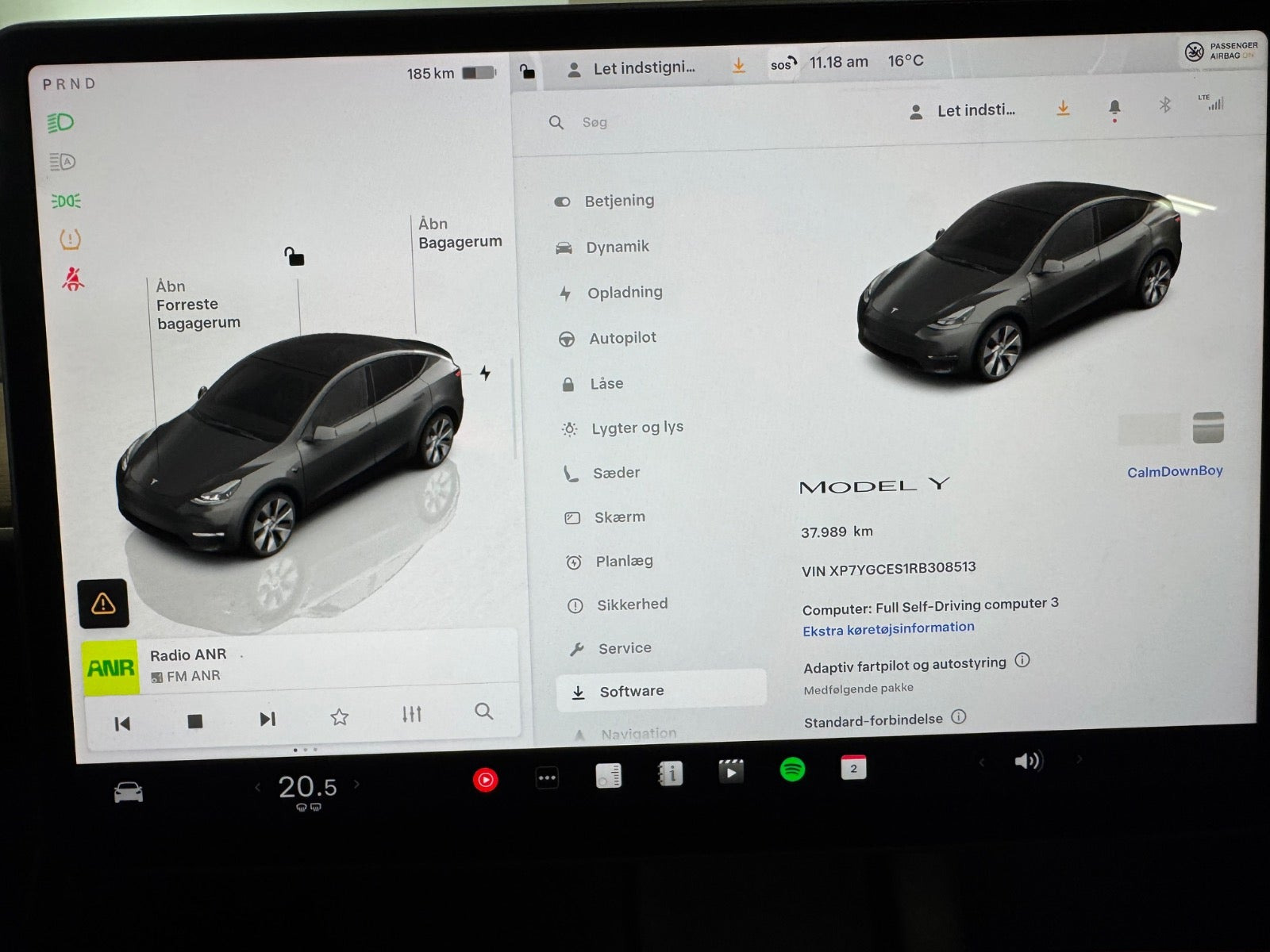Tap the red seatbelt warning icon

point(73,278)
